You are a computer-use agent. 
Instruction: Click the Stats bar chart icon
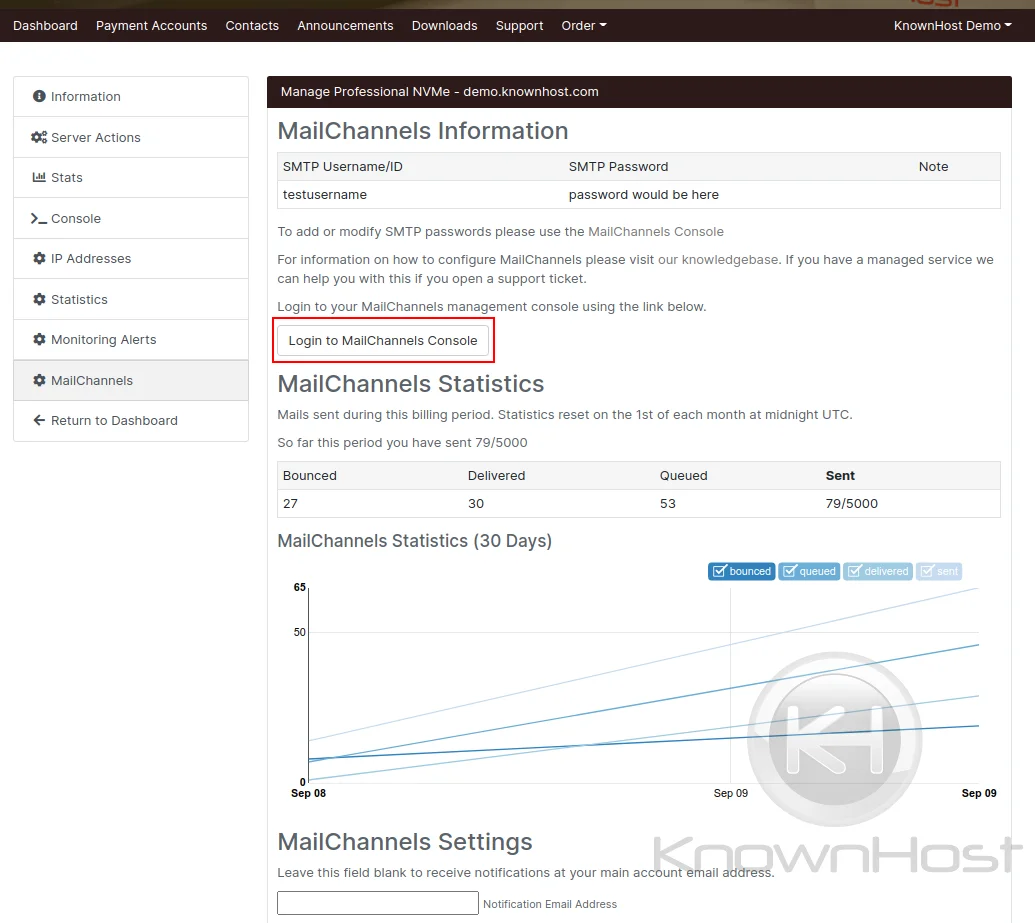tap(39, 177)
